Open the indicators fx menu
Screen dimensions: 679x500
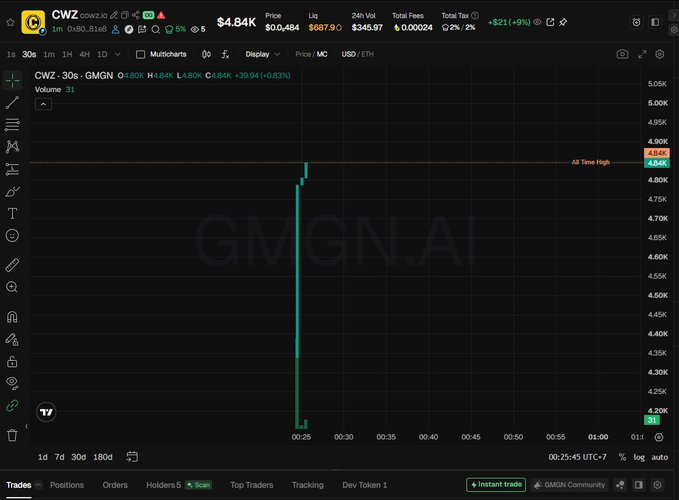225,54
